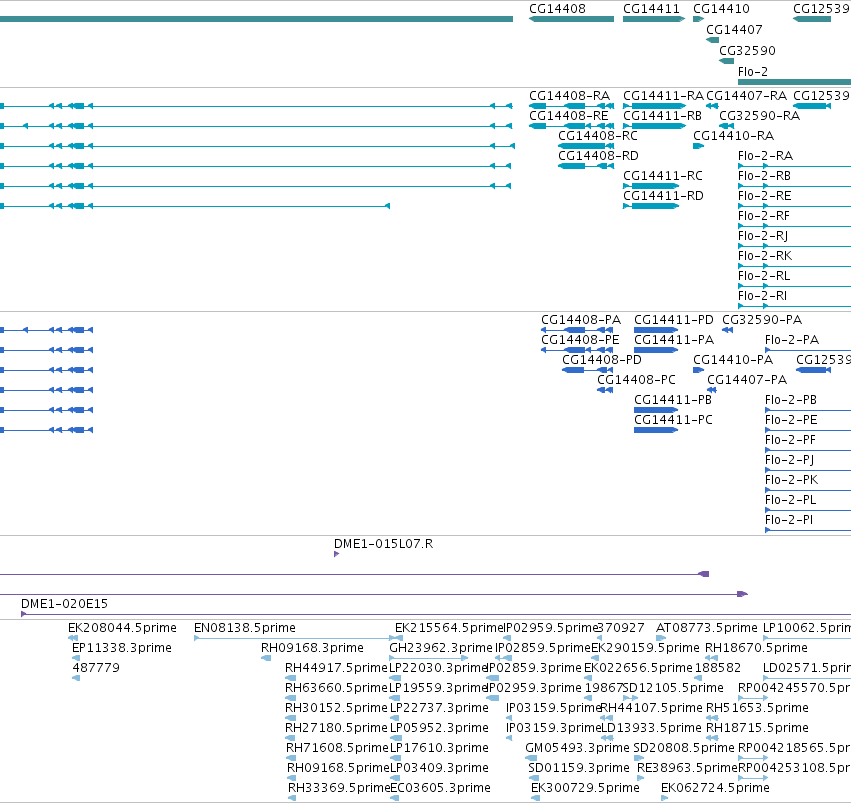Click transcript label CG14411-RA
Viewport: 851px width, 803px height.
coord(663,95)
